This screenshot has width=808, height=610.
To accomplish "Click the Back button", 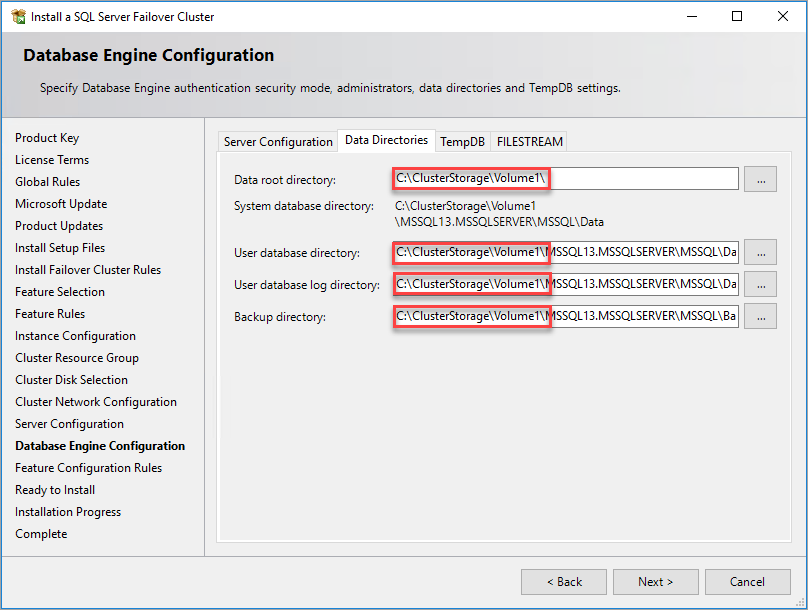I will point(563,581).
